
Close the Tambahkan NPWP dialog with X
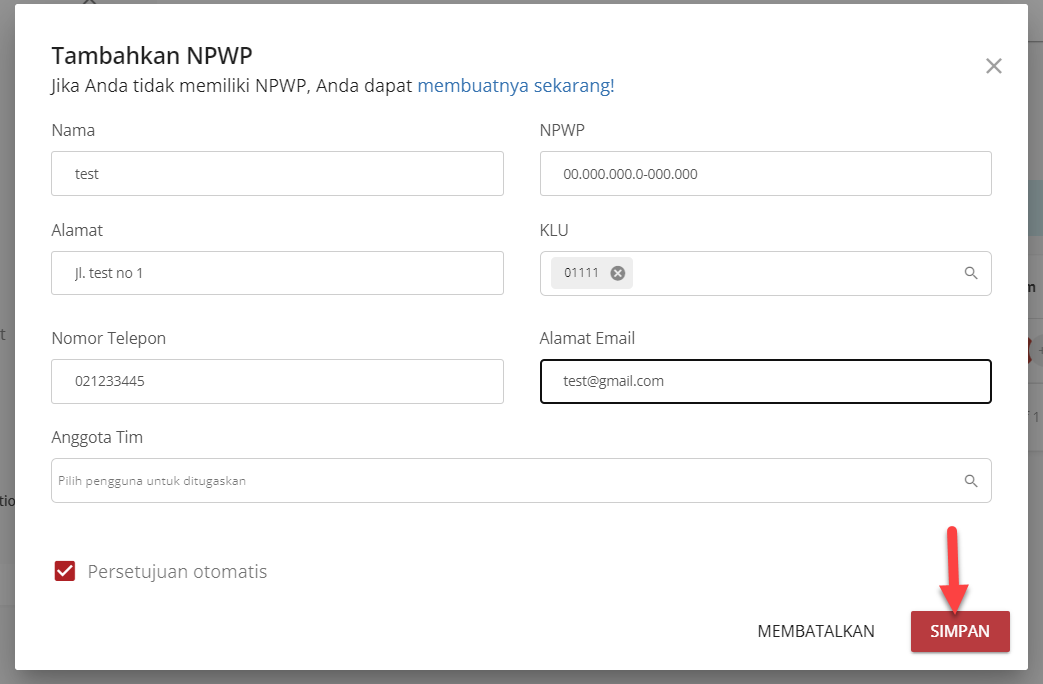tap(993, 66)
